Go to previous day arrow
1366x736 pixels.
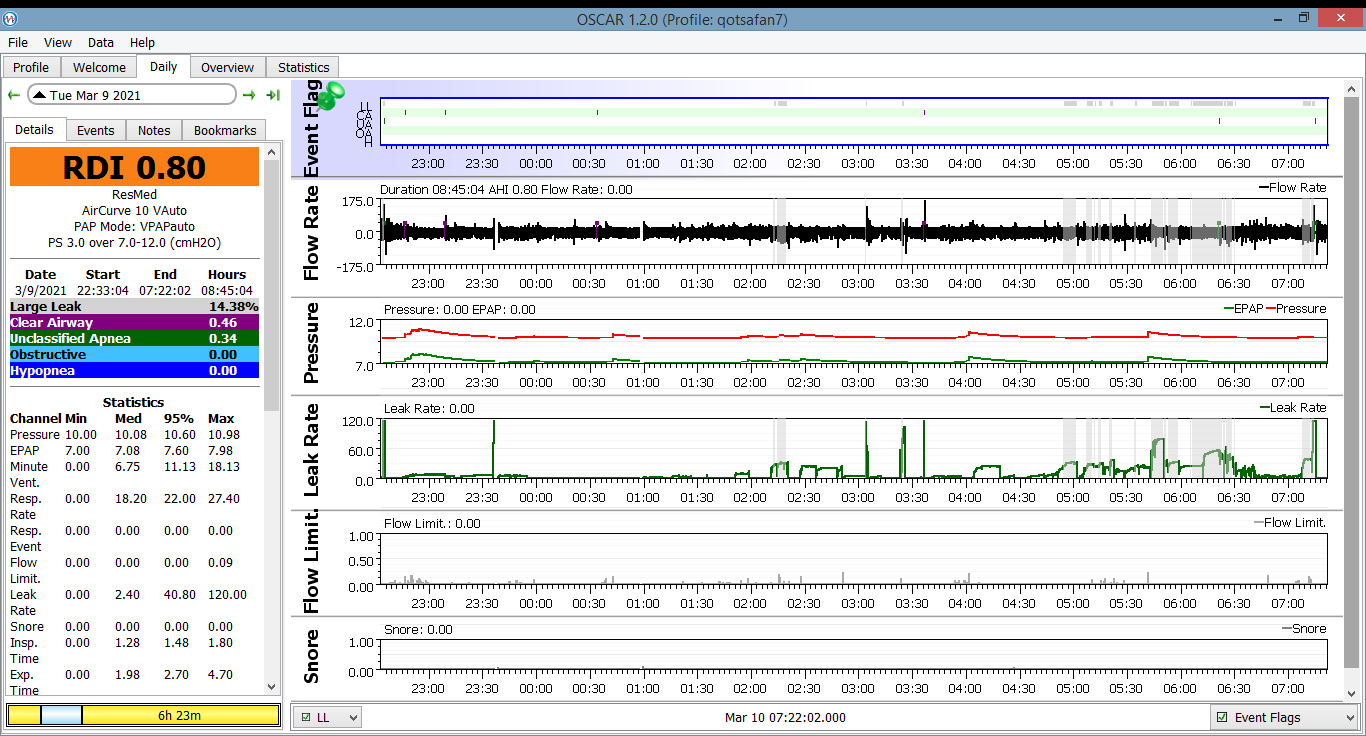point(14,96)
